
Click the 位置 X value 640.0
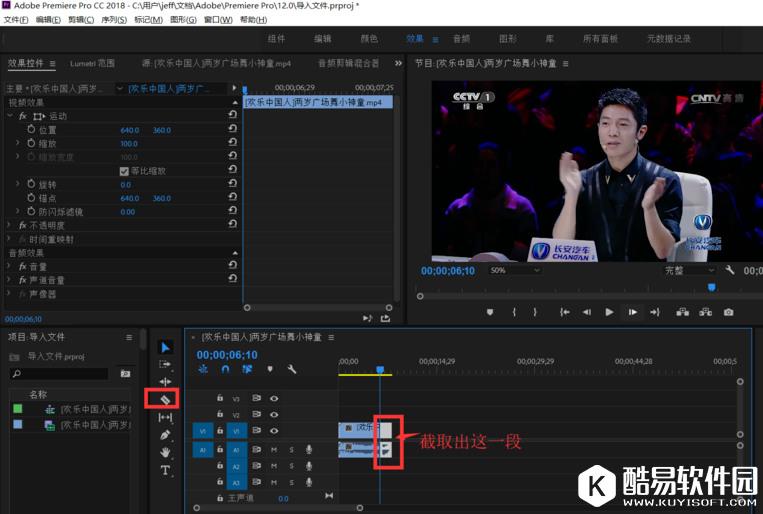tap(130, 130)
